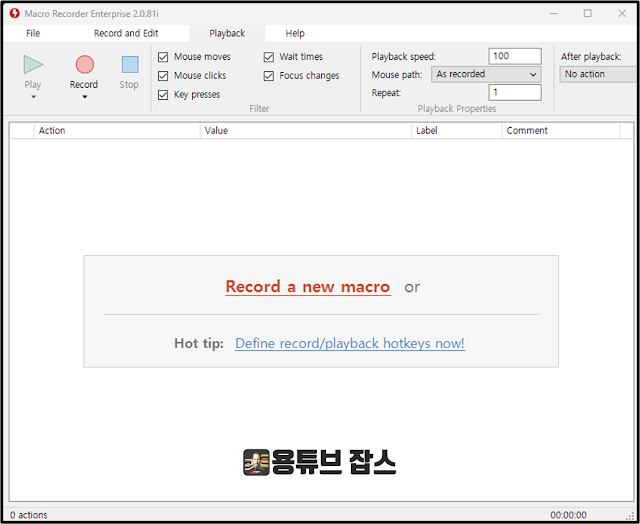The width and height of the screenshot is (640, 524).
Task: Start recording with the red Record icon
Action: click(x=84, y=64)
